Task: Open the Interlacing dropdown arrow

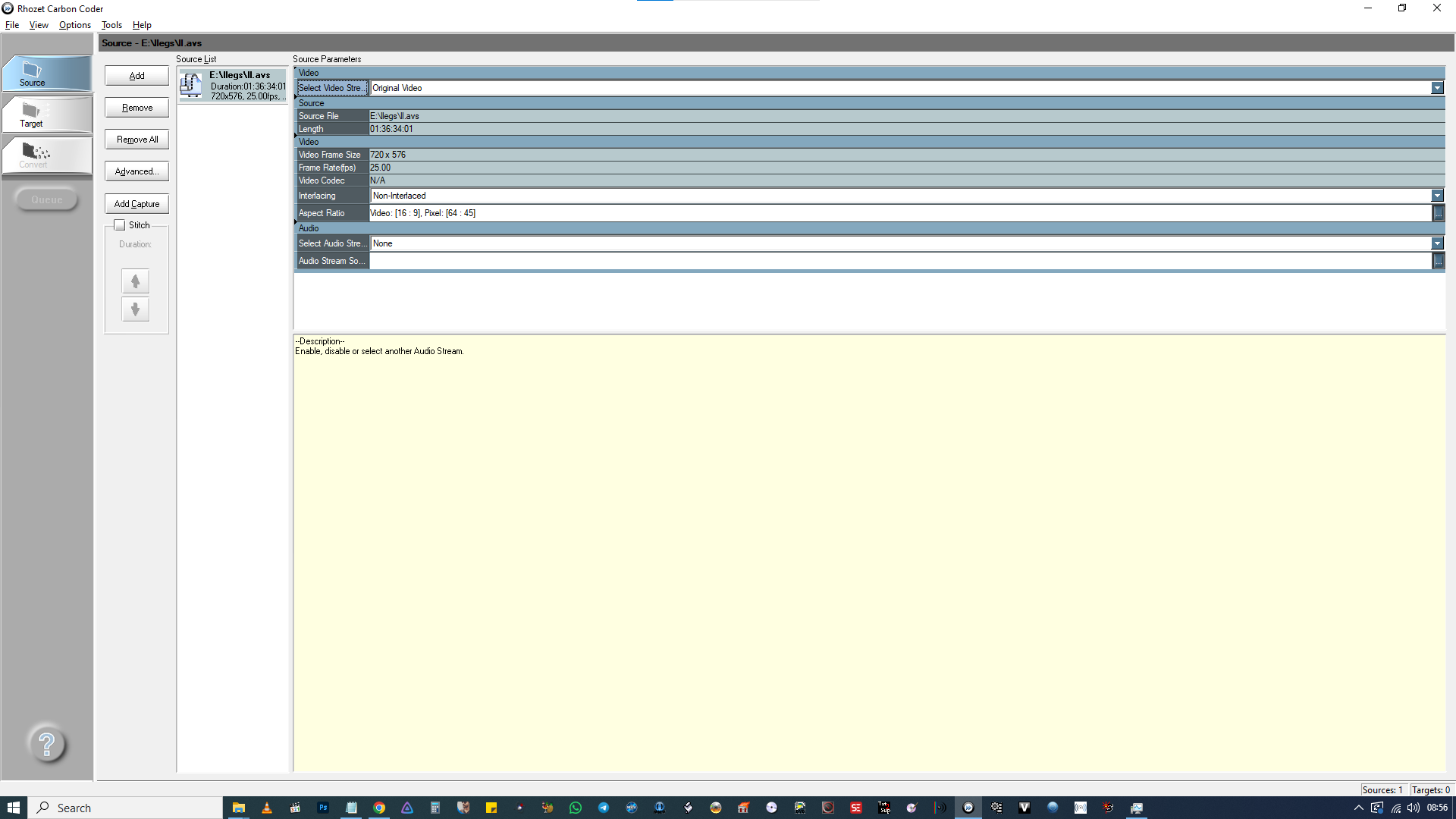Action: (1437, 196)
